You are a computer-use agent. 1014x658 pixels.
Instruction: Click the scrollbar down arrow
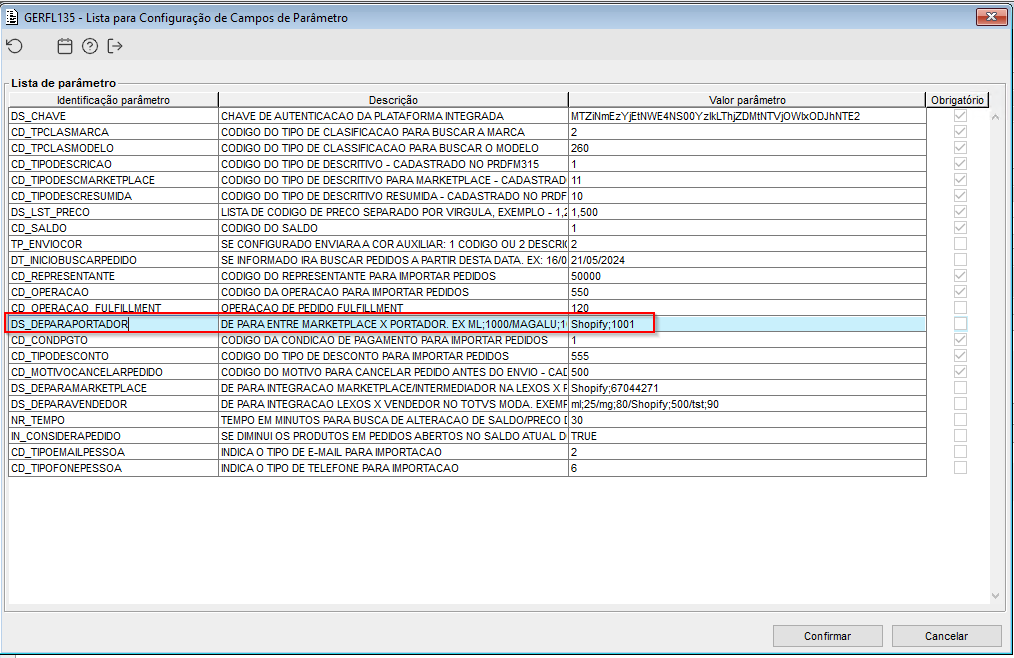click(995, 596)
